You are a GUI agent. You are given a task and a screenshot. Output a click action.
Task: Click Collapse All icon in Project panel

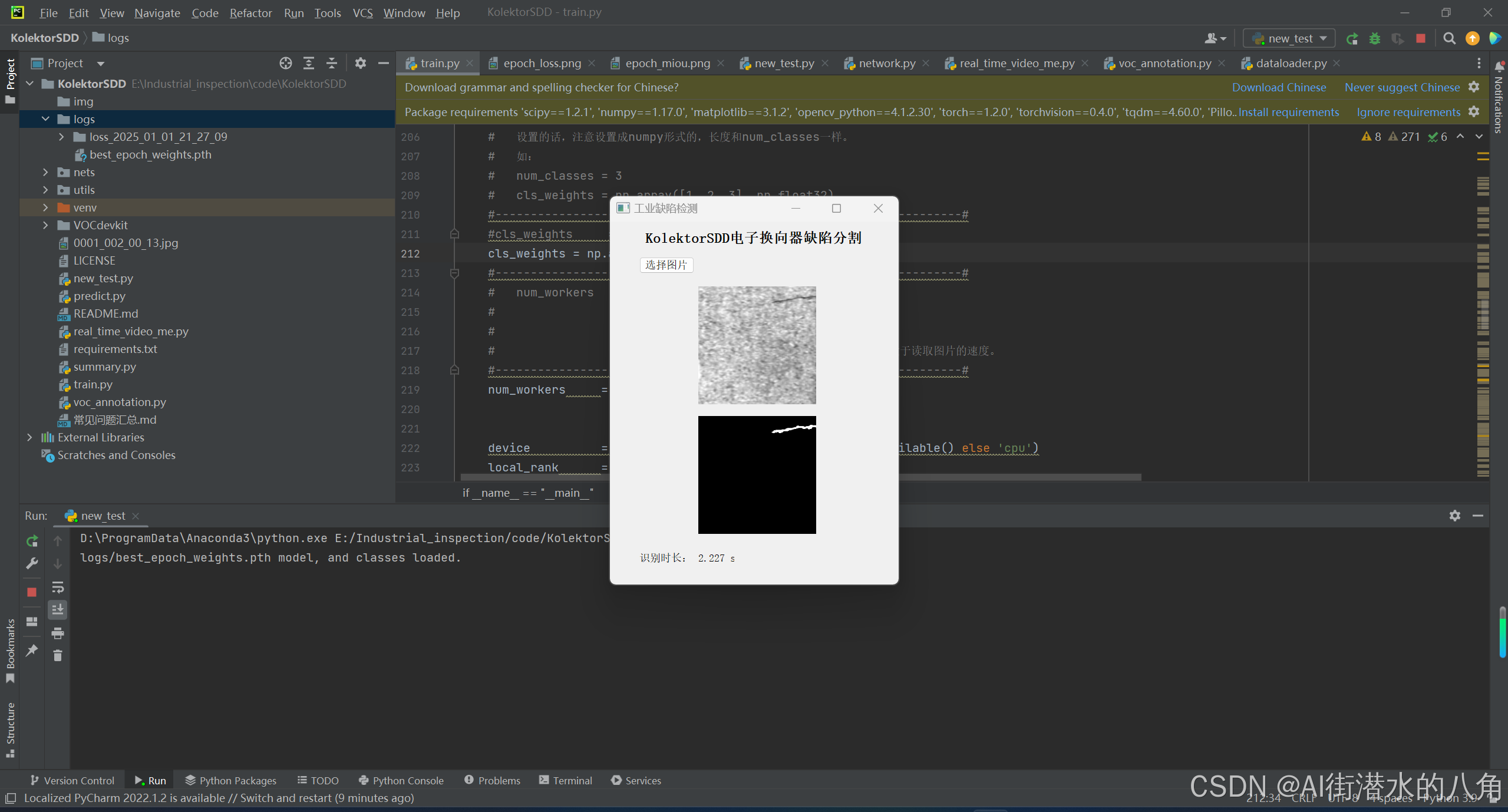tap(332, 63)
